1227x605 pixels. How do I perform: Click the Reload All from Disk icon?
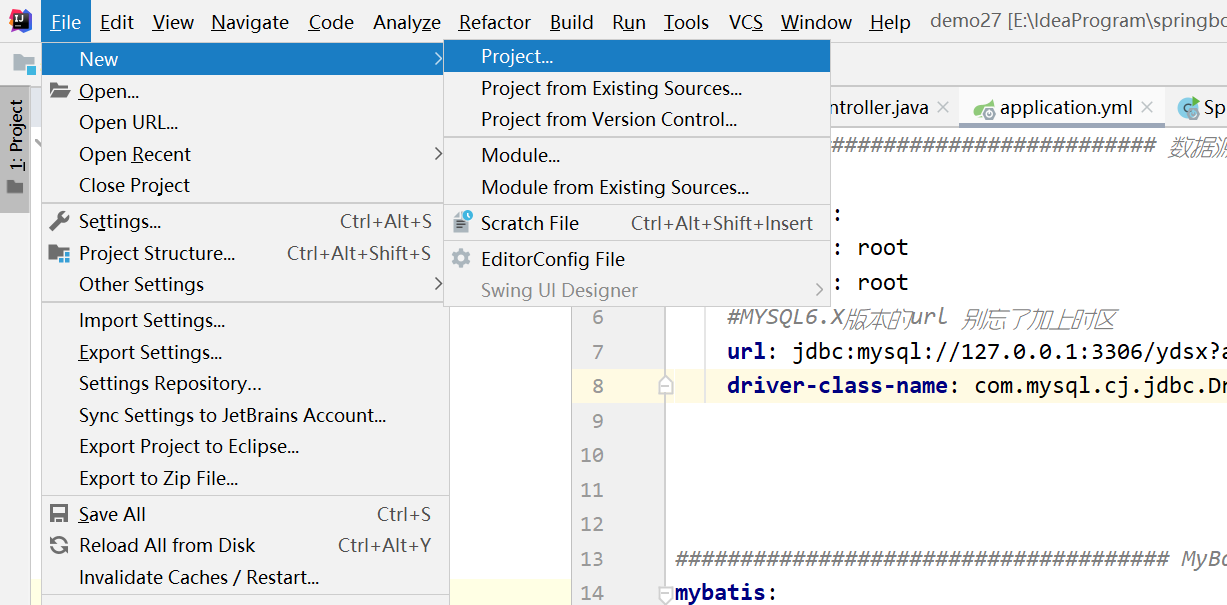tap(60, 545)
